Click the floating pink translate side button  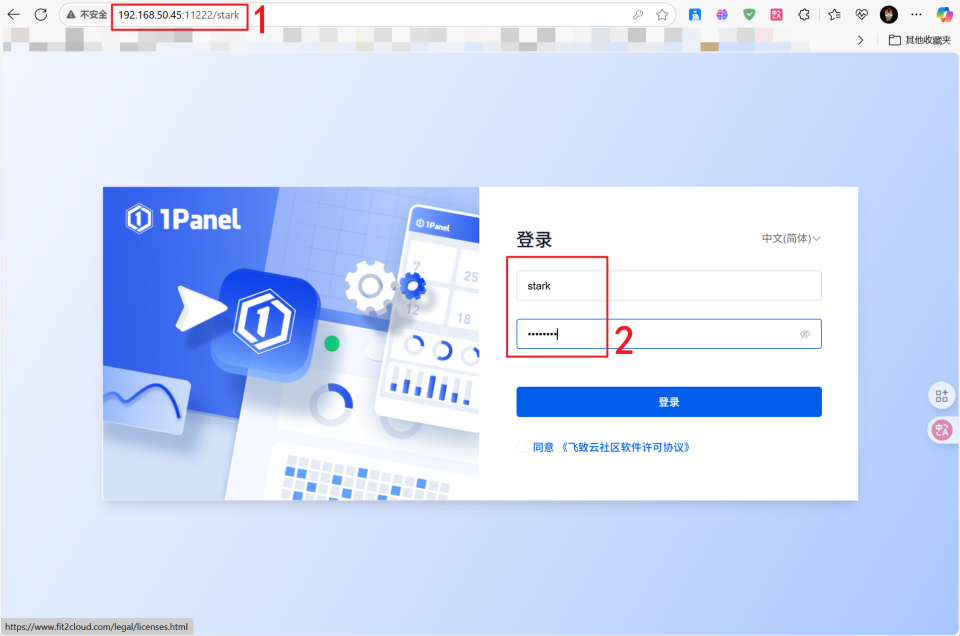[942, 430]
